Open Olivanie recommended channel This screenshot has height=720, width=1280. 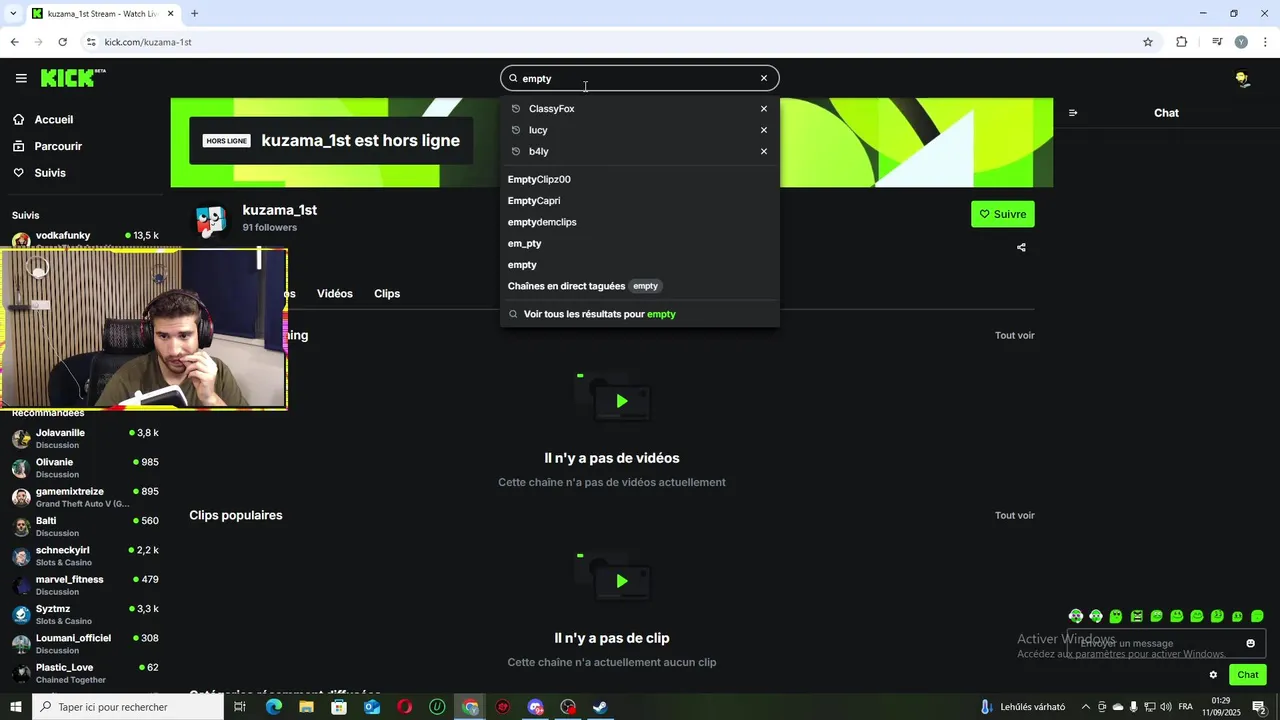(85, 468)
